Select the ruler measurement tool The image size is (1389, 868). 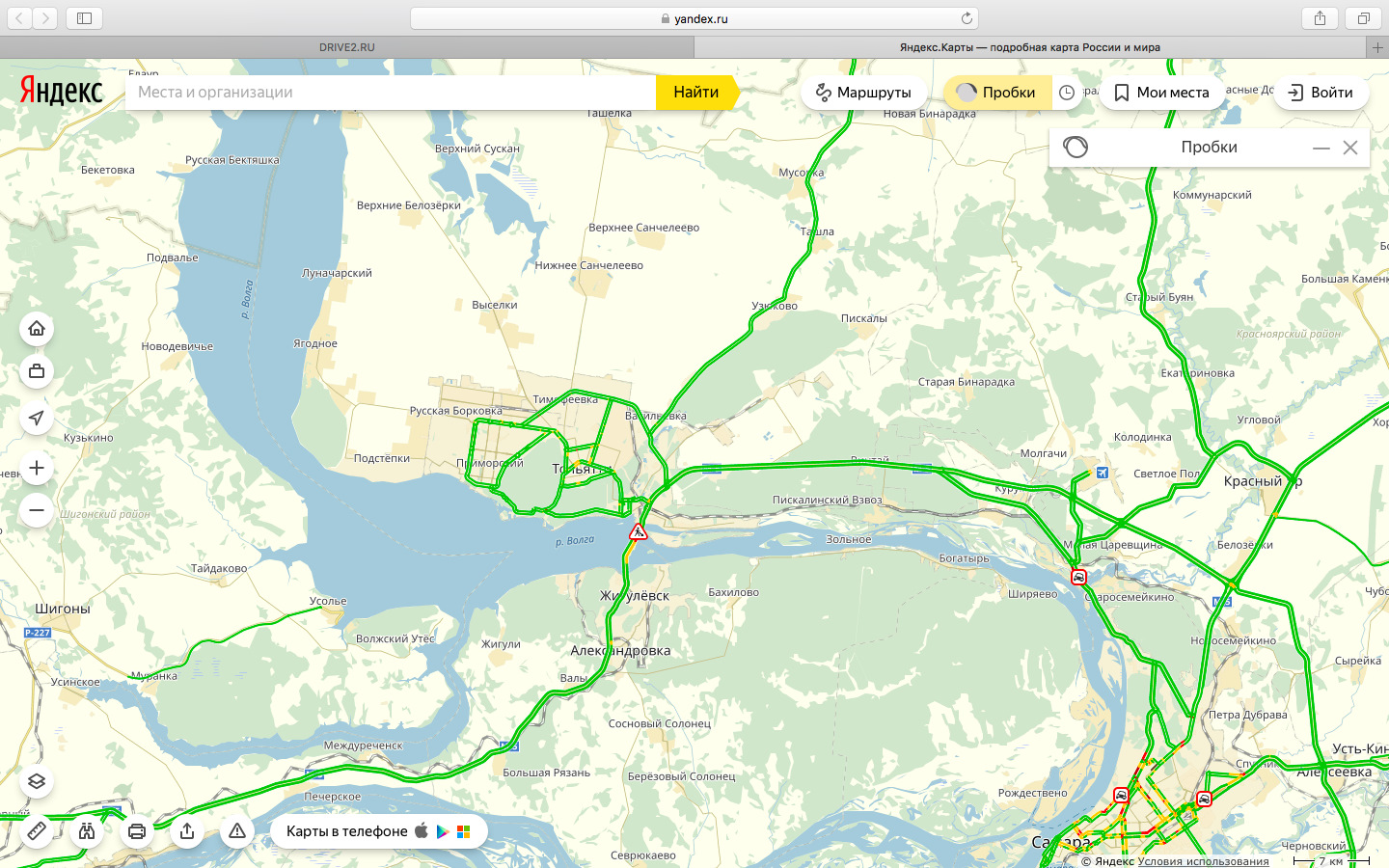click(x=37, y=830)
